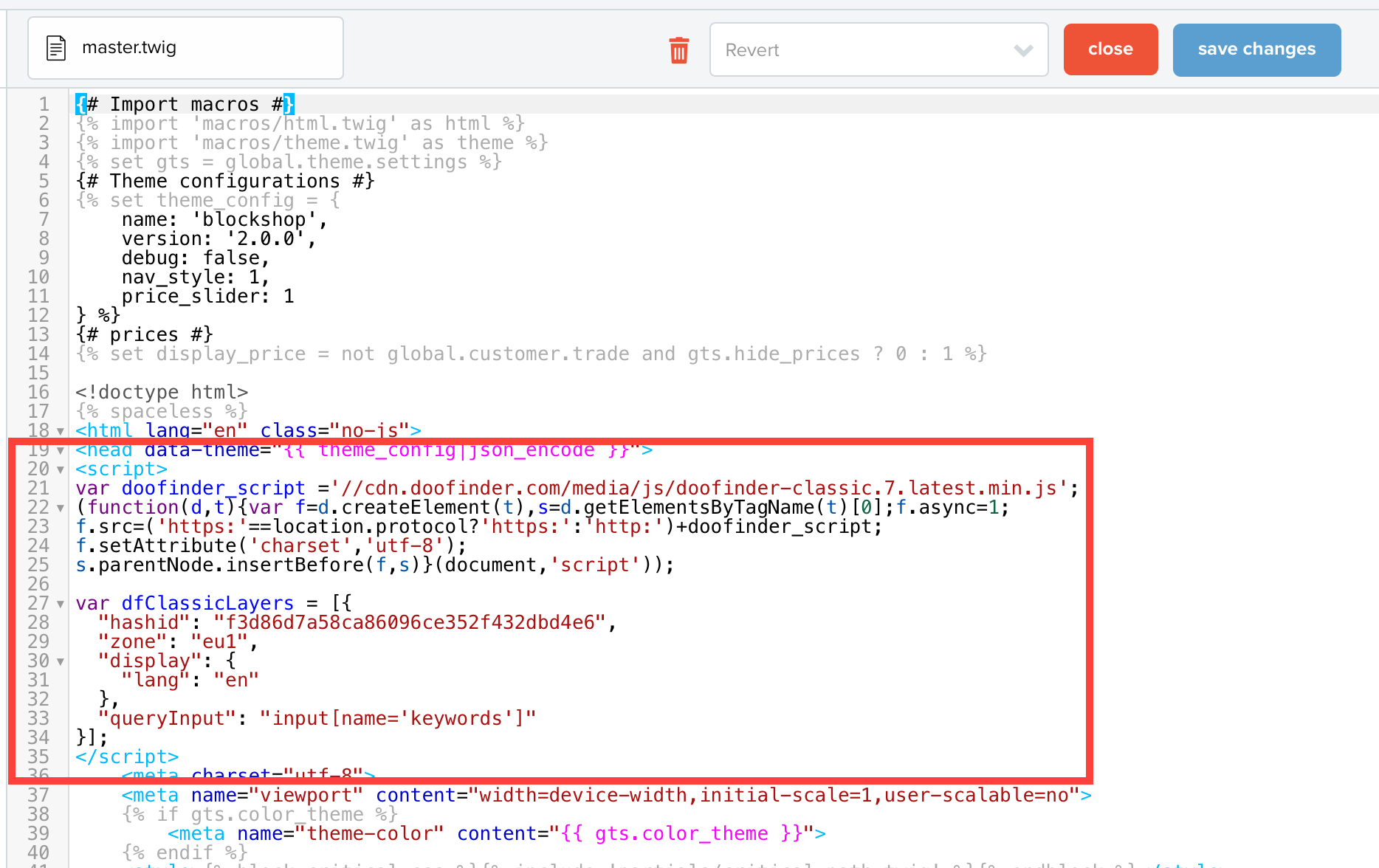Click '{# Theme configurations #}' comment
This screenshot has height=868, width=1379.
click(x=225, y=181)
